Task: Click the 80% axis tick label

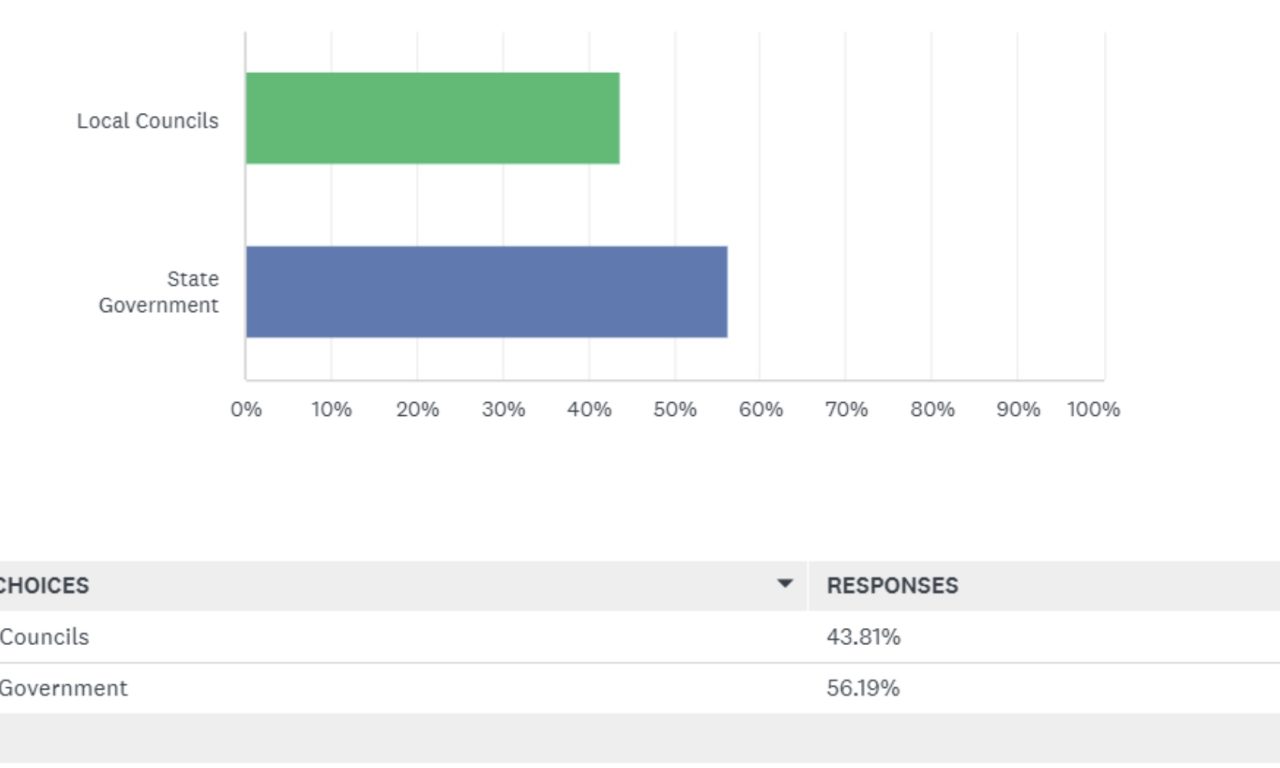Action: point(932,409)
